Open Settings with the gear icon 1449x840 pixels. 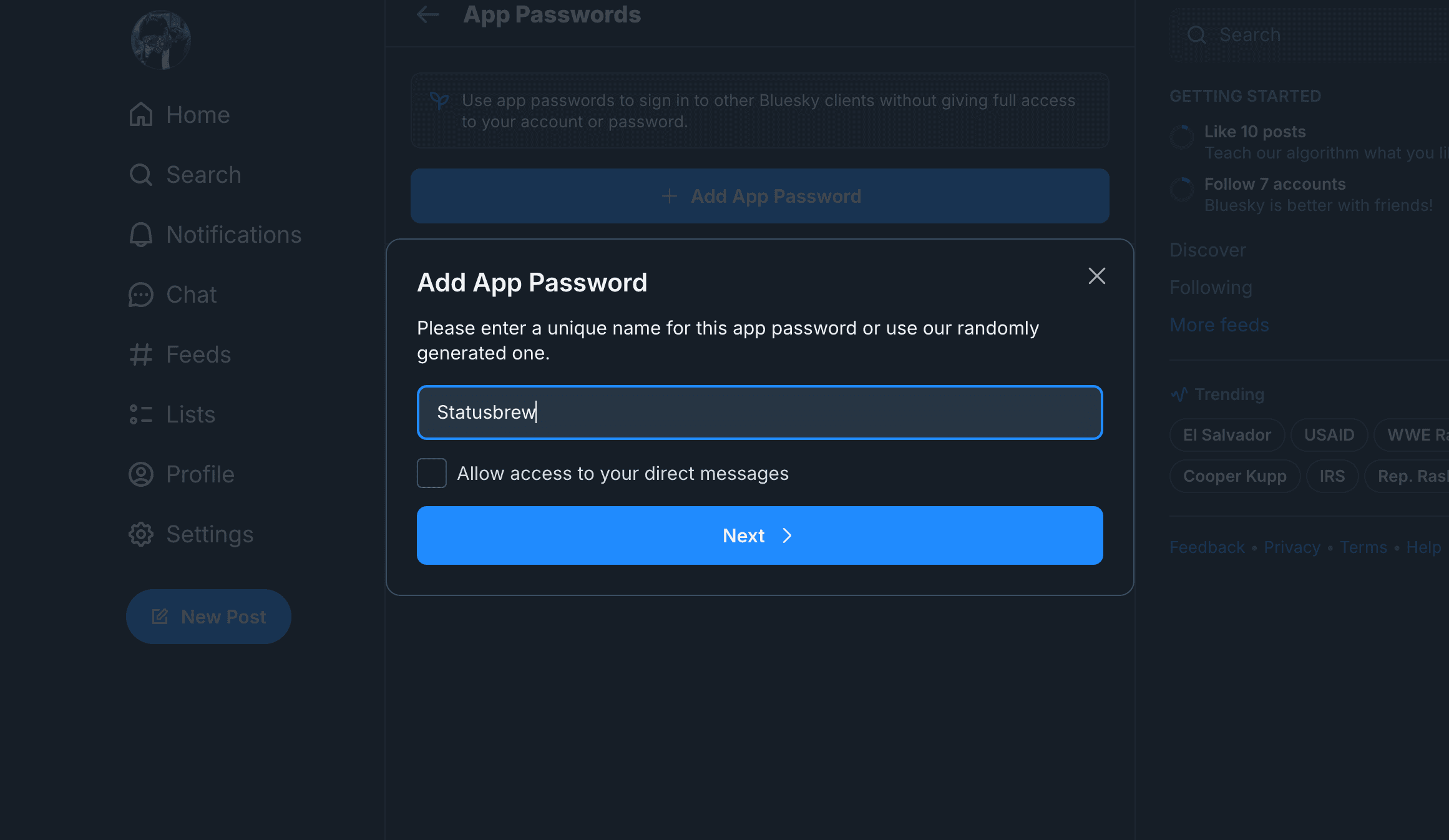[x=141, y=534]
